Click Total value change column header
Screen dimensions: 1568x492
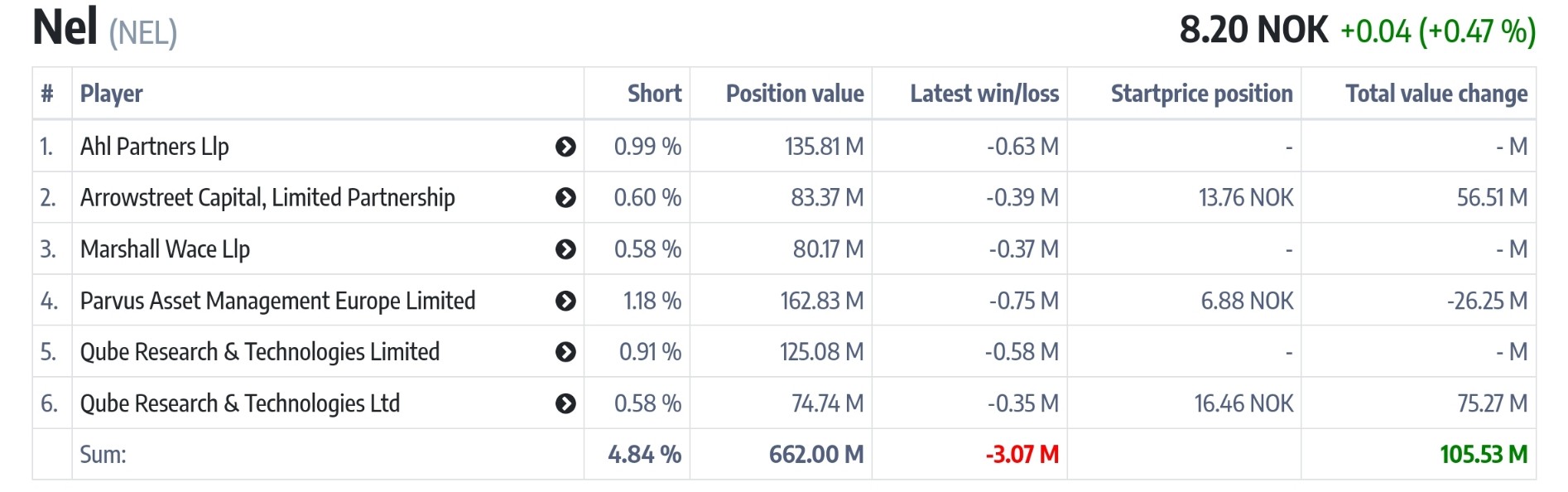point(1436,94)
